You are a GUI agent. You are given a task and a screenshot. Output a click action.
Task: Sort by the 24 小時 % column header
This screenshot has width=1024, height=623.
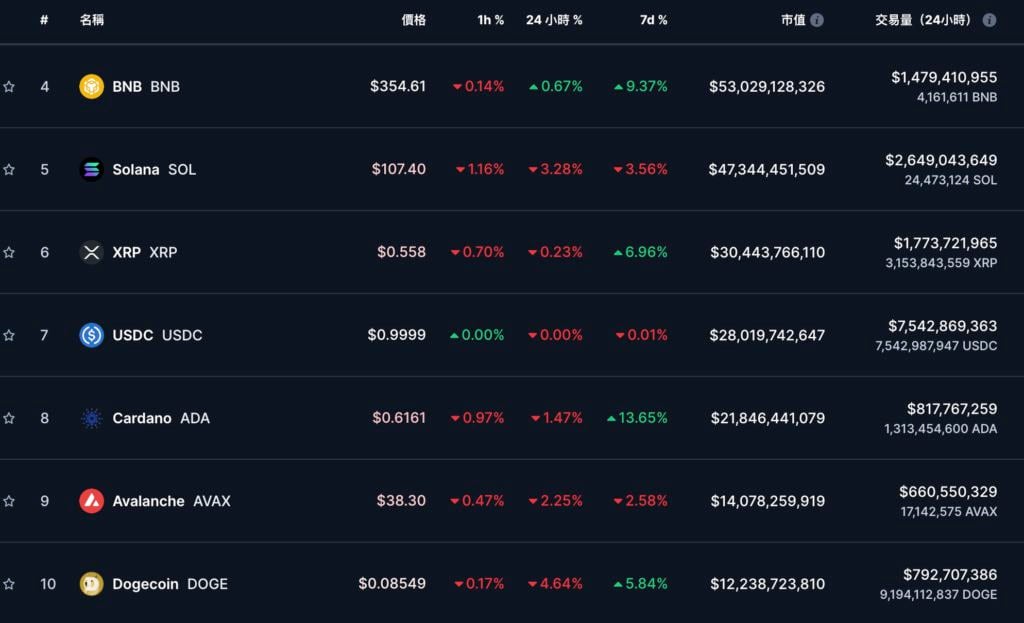(554, 20)
